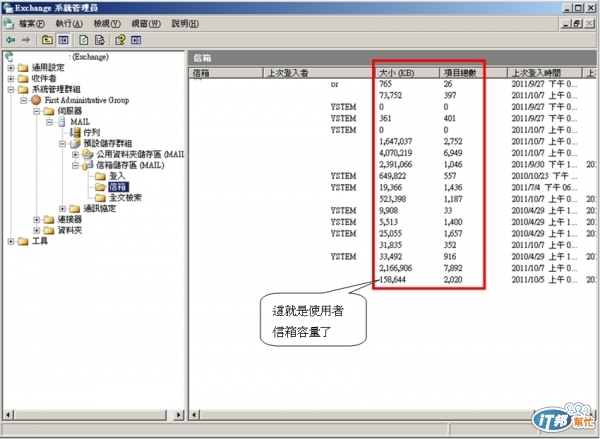This screenshot has height=439, width=600.
Task: Click the 1,647,037 size cell
Action: tap(395, 142)
